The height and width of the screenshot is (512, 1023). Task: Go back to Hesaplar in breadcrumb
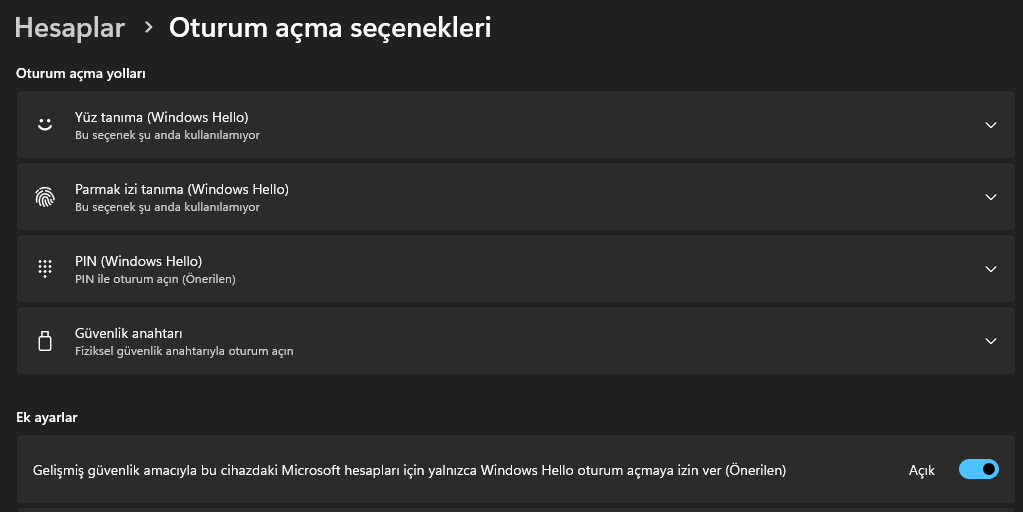point(70,28)
